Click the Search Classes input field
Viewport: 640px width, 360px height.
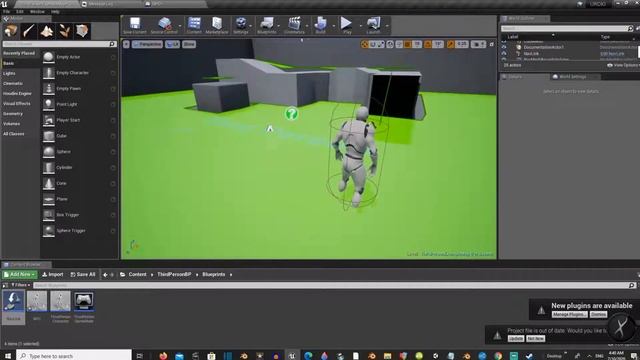pos(59,44)
